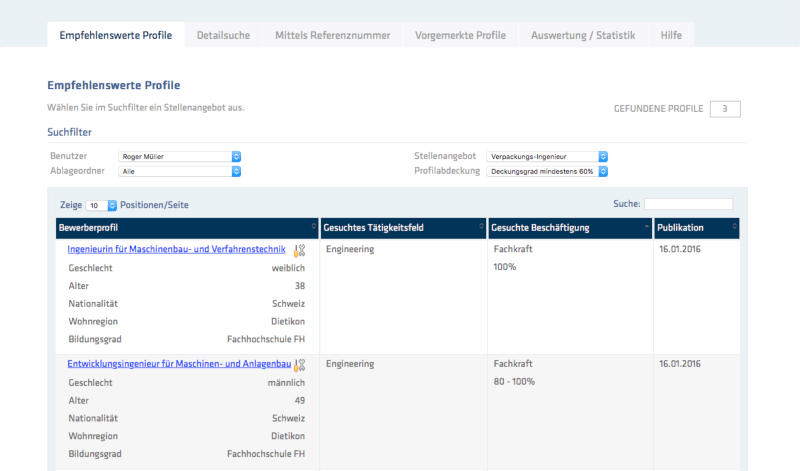The width and height of the screenshot is (800, 471).
Task: Sort by Gesuchte Beschäftigung column arrows
Action: pos(645,228)
